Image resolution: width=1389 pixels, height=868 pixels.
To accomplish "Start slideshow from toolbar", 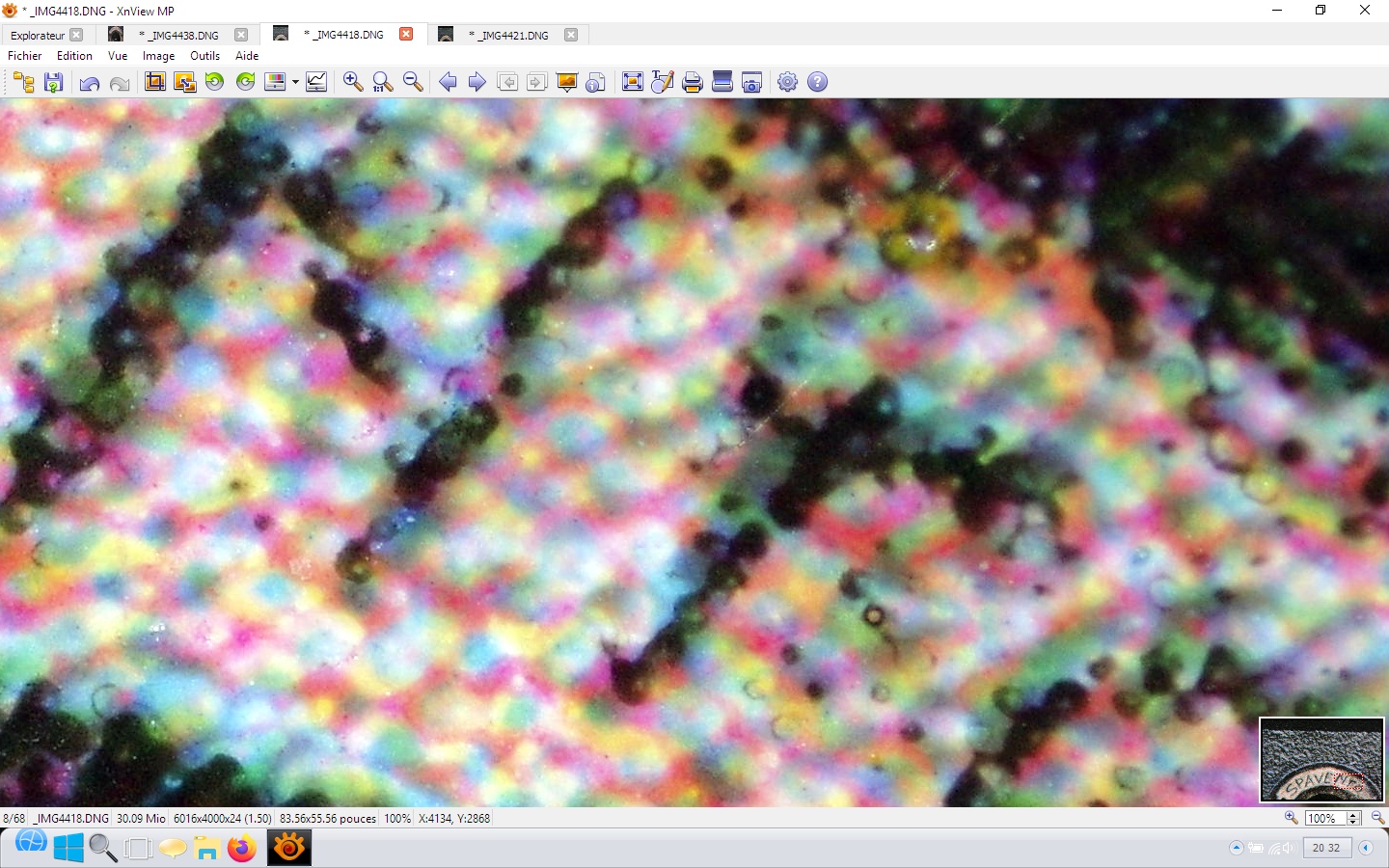I will point(567,82).
